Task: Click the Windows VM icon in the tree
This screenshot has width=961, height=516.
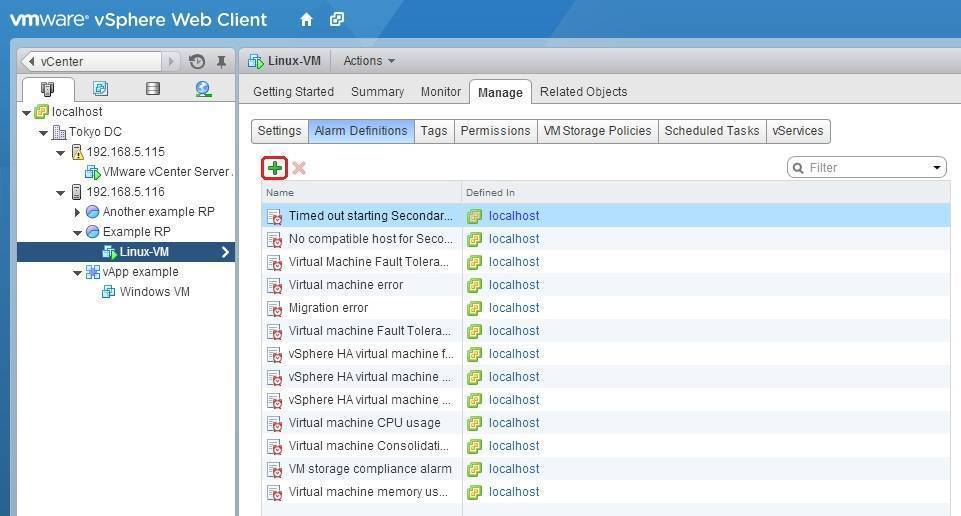Action: 108,292
